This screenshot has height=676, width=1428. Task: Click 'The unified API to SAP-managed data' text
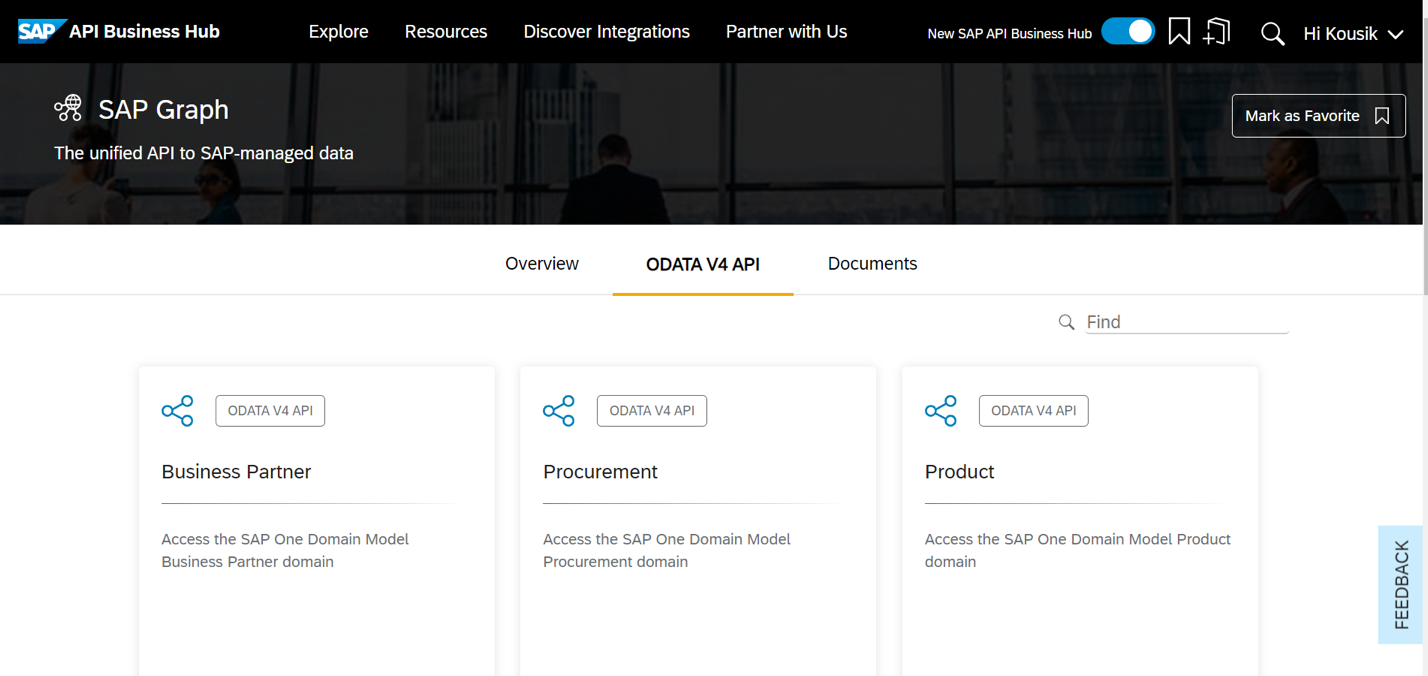(204, 153)
